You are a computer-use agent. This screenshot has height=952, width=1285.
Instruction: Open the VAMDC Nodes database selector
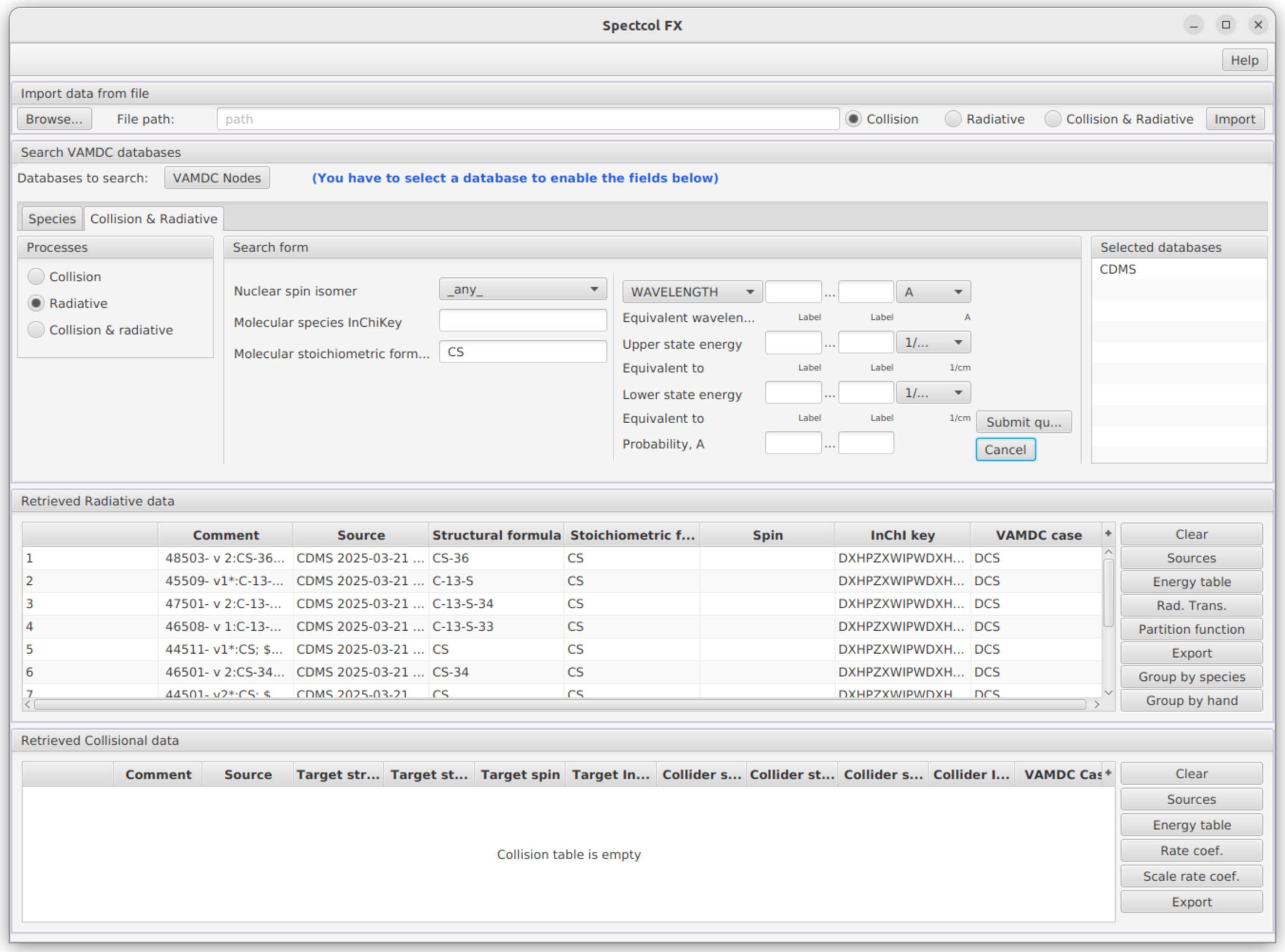[217, 178]
